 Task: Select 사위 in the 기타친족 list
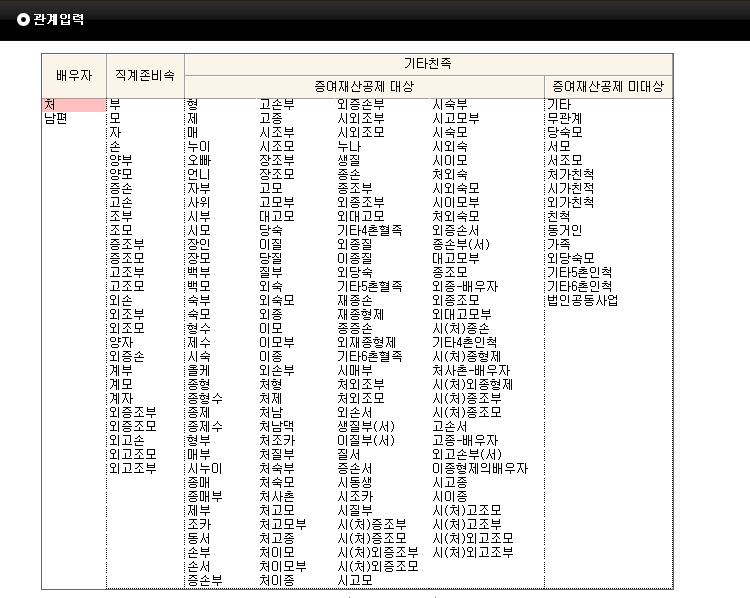click(198, 202)
